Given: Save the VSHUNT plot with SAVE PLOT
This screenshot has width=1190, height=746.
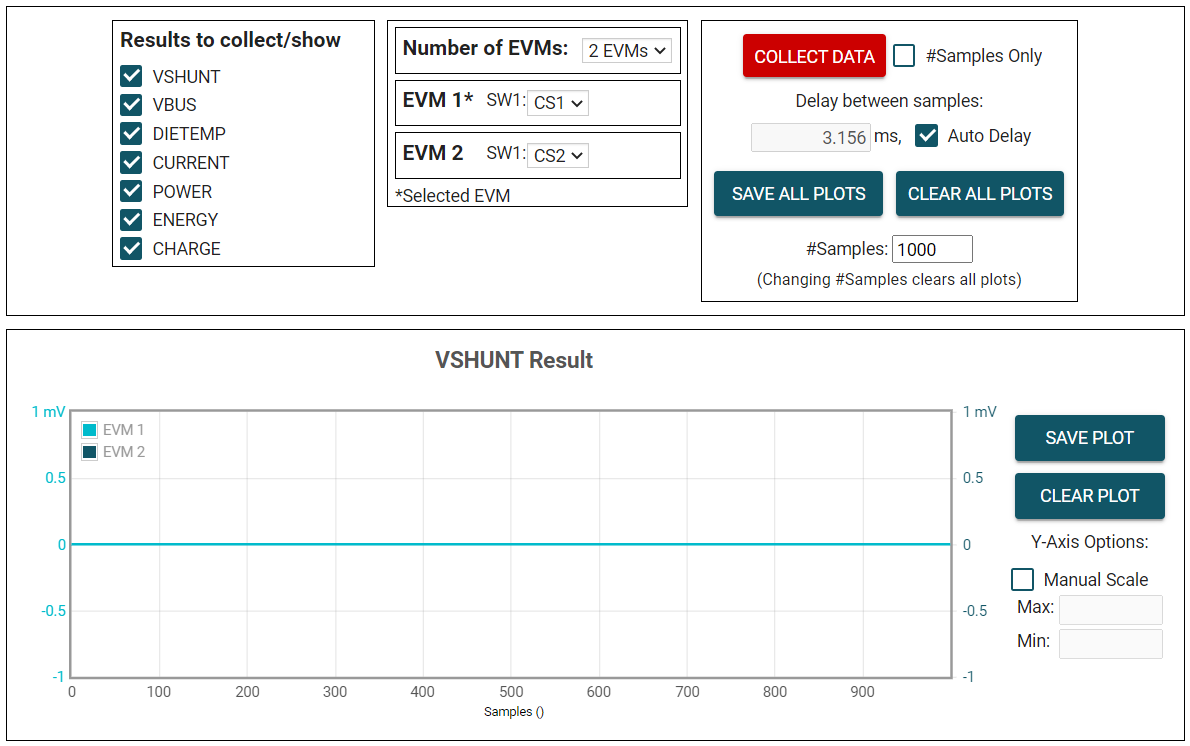Looking at the screenshot, I should 1089,438.
